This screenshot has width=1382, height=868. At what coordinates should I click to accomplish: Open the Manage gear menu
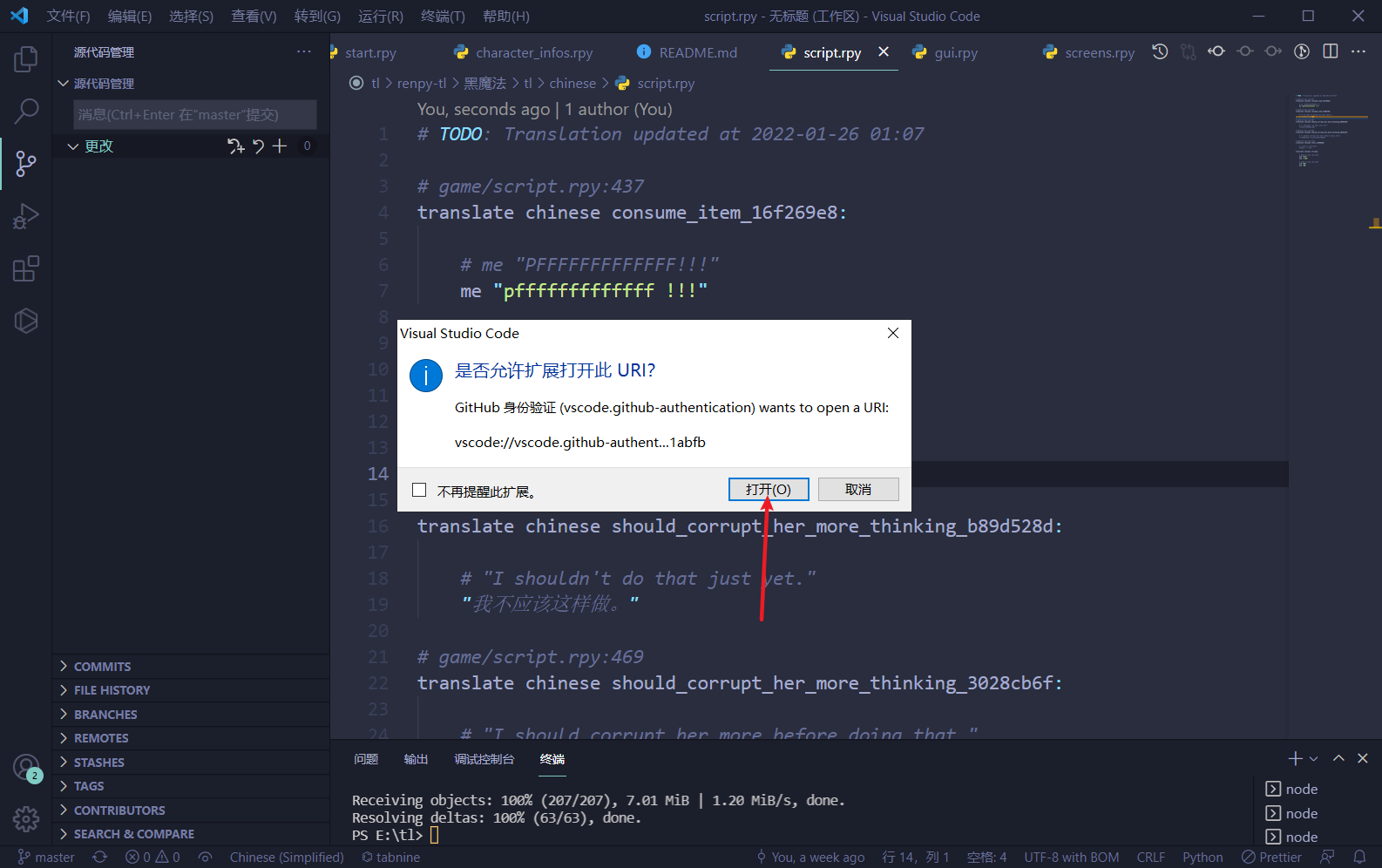coord(26,819)
